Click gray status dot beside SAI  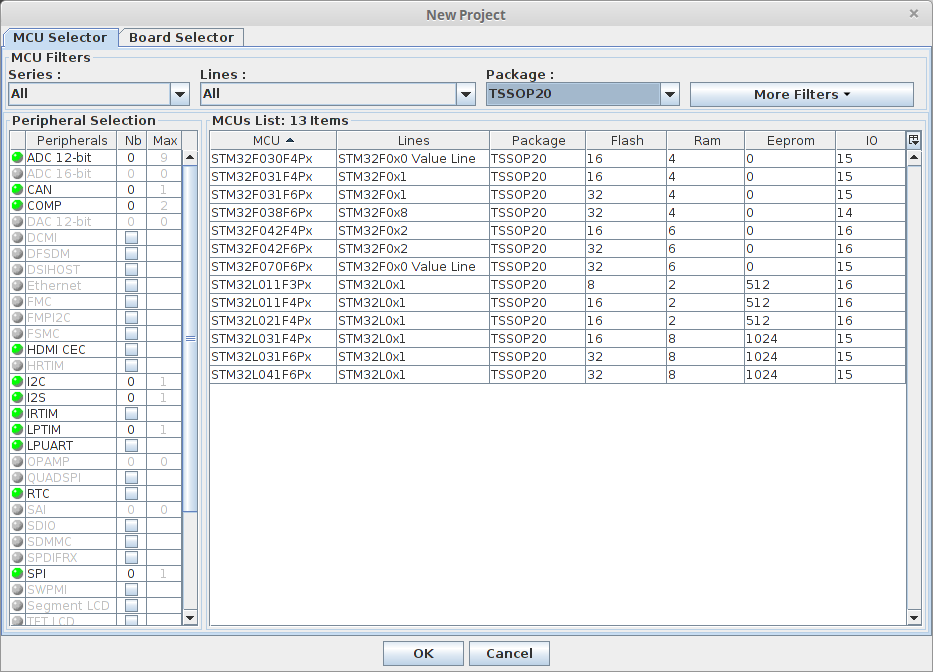pos(17,510)
